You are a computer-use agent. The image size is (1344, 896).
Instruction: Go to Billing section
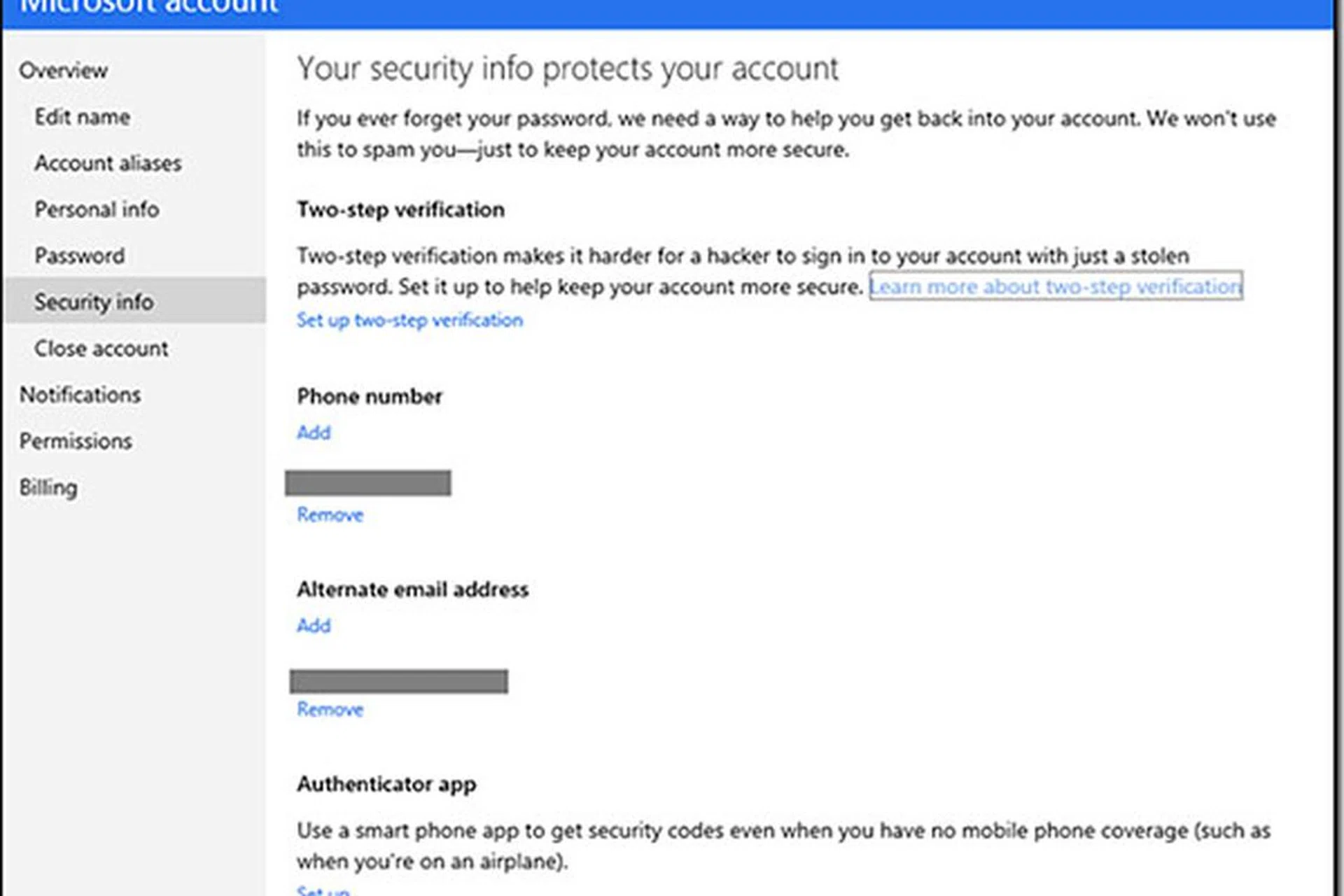[x=49, y=486]
